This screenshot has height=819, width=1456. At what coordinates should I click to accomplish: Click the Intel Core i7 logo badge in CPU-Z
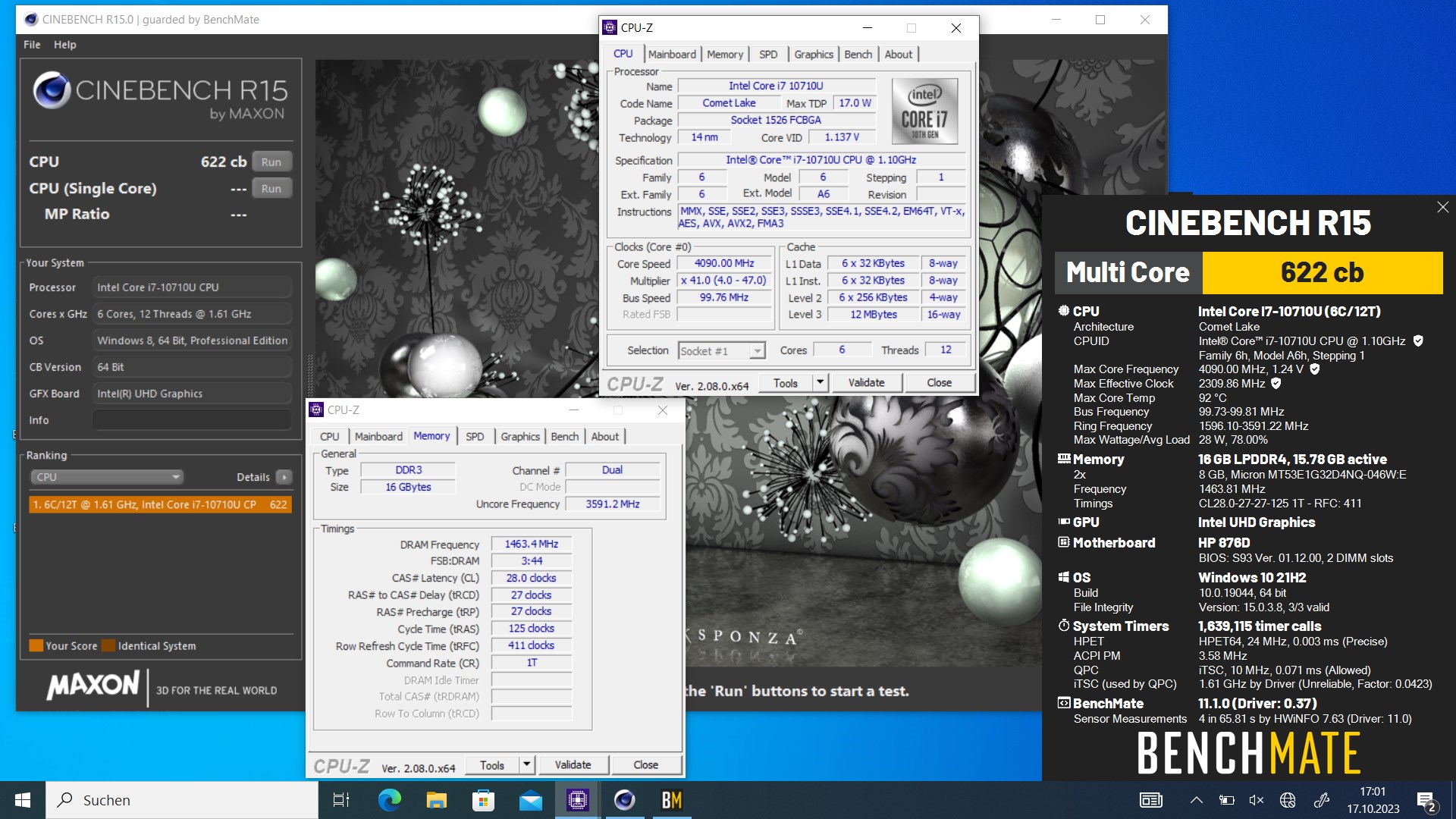coord(924,111)
